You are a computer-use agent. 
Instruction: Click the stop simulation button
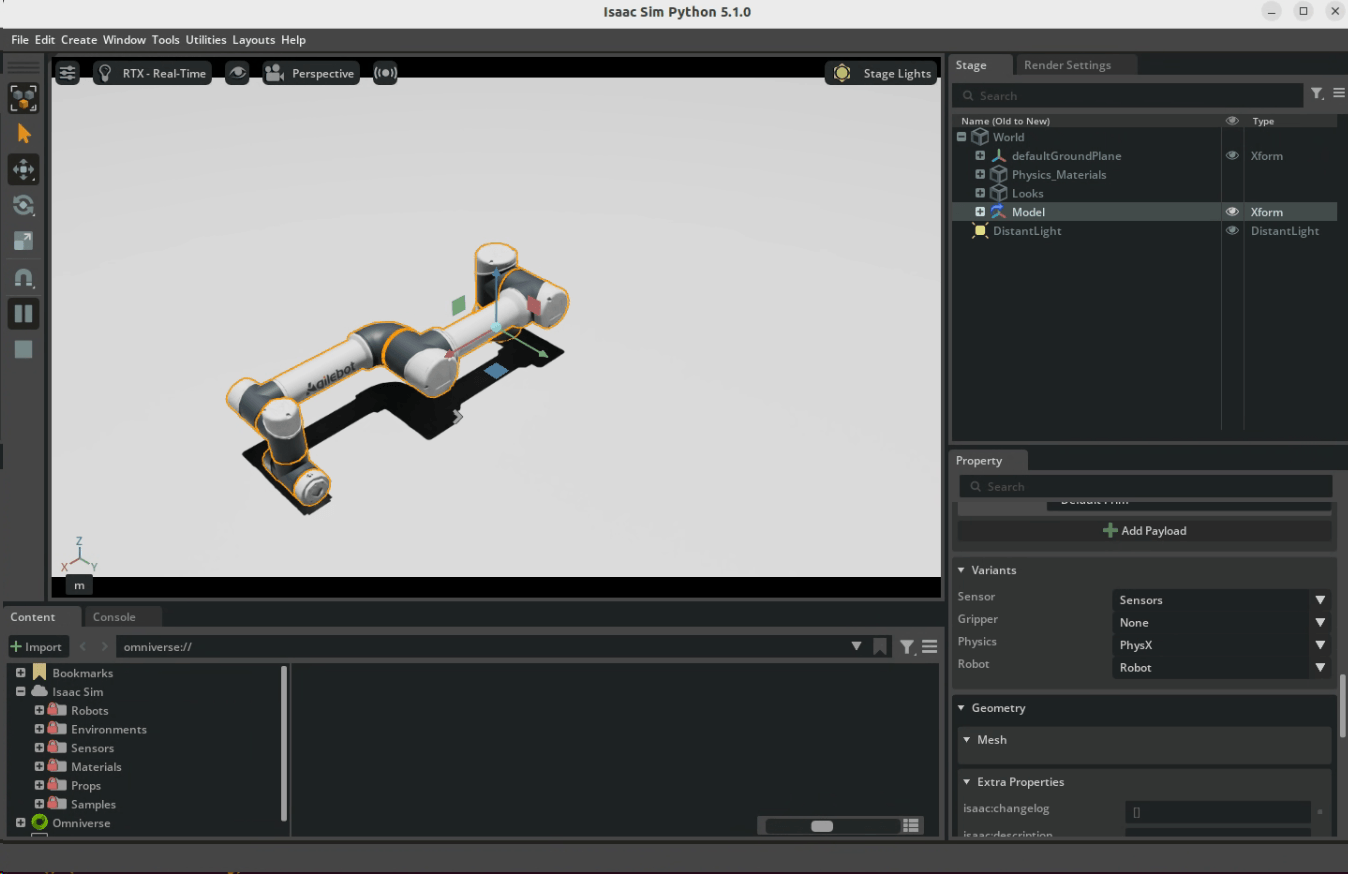(24, 349)
